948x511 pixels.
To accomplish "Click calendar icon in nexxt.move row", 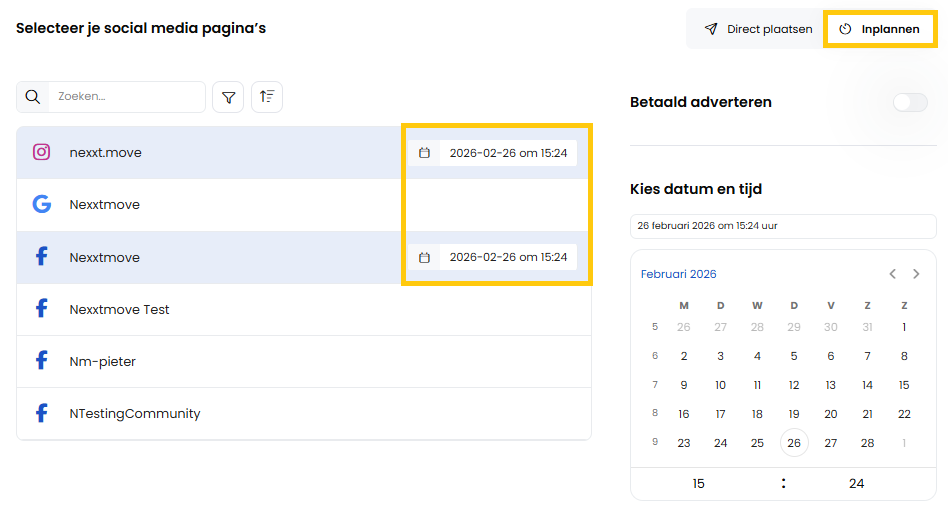I will [424, 153].
